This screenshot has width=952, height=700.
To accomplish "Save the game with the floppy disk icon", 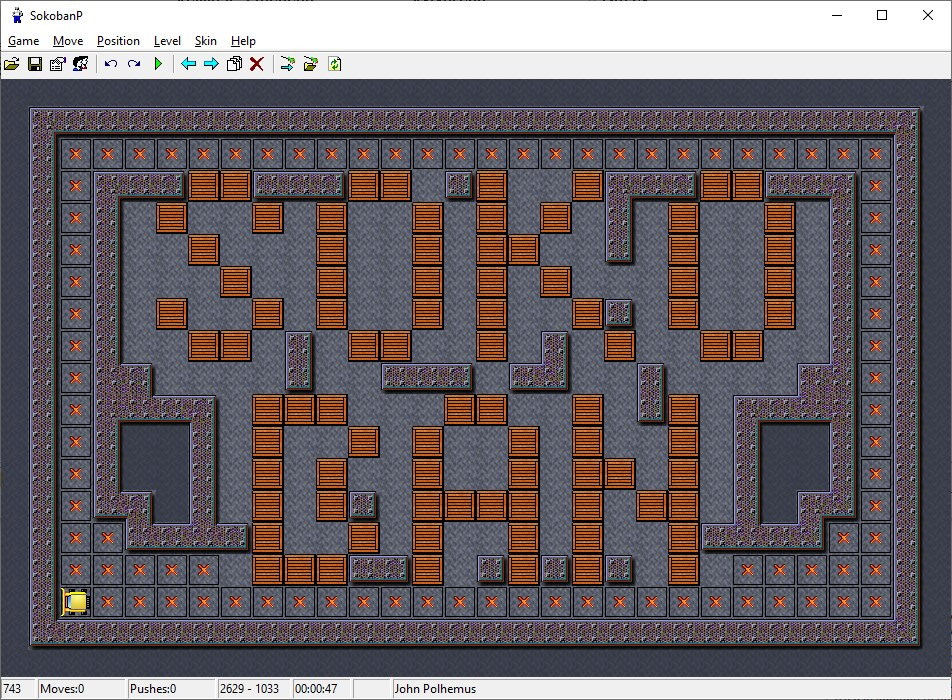I will click(35, 64).
